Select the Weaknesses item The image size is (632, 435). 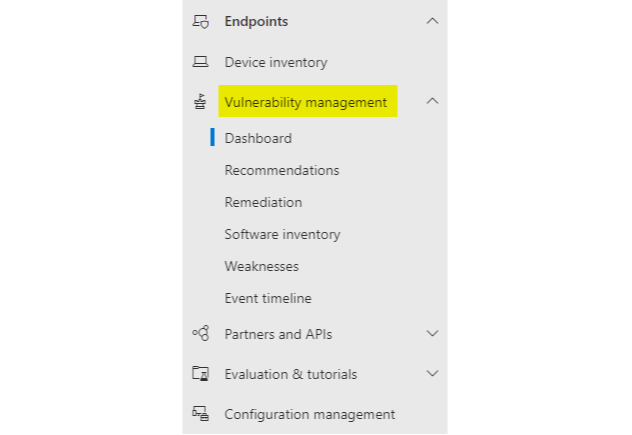click(262, 266)
